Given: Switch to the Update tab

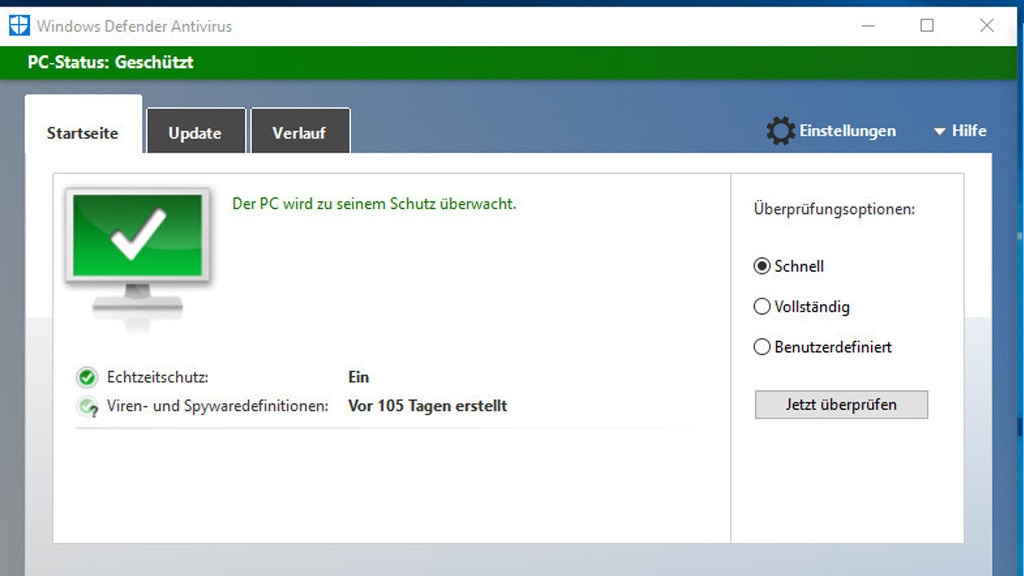Looking at the screenshot, I should 195,133.
